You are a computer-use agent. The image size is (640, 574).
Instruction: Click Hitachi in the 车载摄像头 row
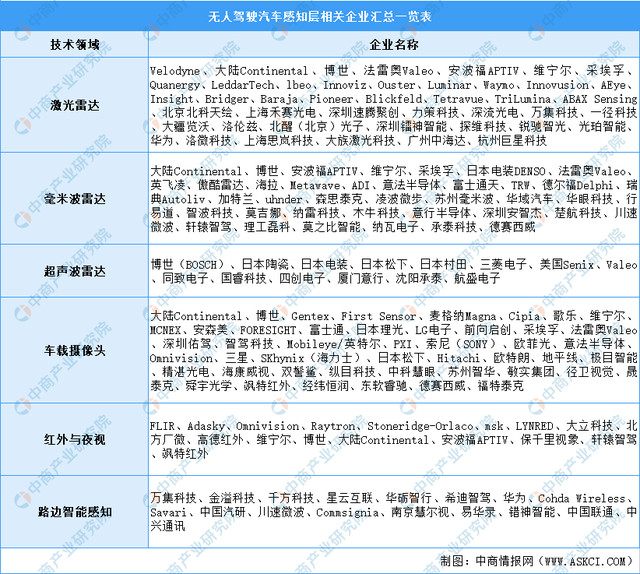[459, 358]
